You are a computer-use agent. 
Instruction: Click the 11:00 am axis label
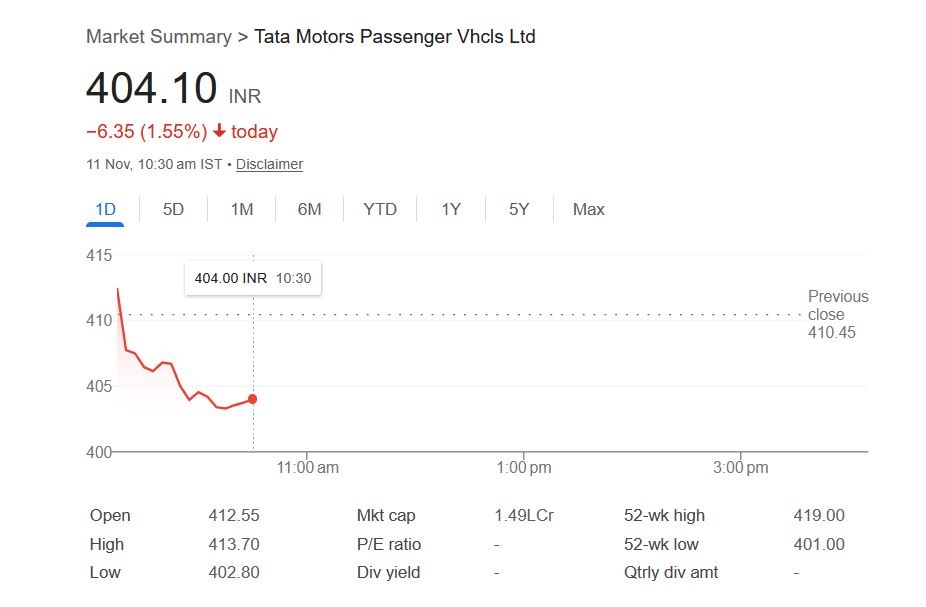[x=307, y=467]
